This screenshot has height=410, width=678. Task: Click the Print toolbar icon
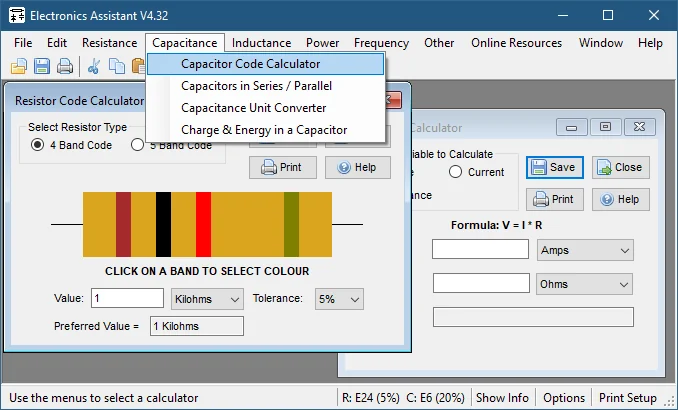coord(65,67)
